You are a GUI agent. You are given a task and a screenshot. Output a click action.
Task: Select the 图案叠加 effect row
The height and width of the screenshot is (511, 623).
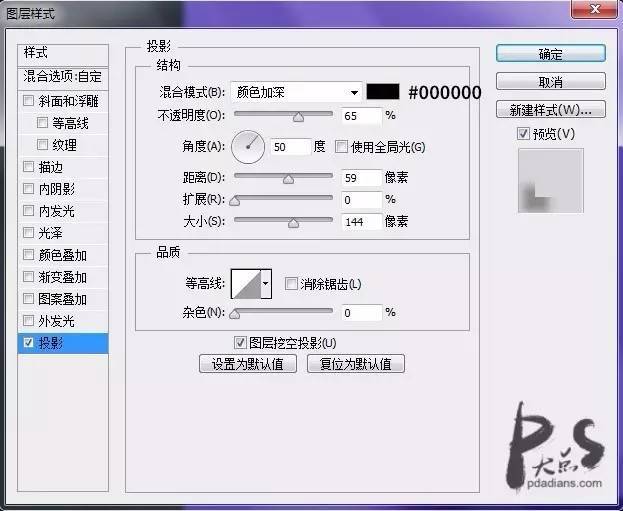(63, 298)
